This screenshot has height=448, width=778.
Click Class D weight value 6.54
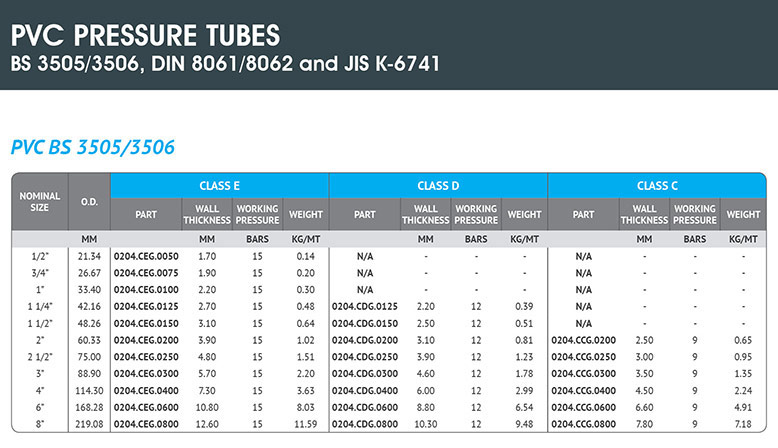pyautogui.click(x=524, y=407)
